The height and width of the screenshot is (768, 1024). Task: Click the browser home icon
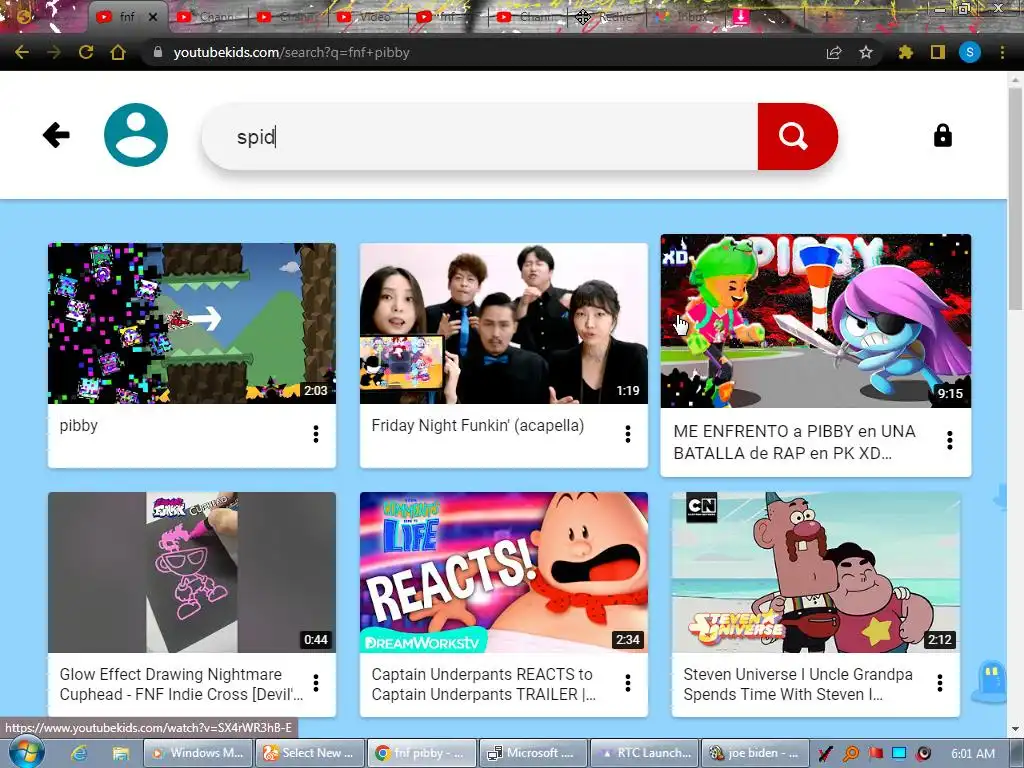[x=118, y=52]
